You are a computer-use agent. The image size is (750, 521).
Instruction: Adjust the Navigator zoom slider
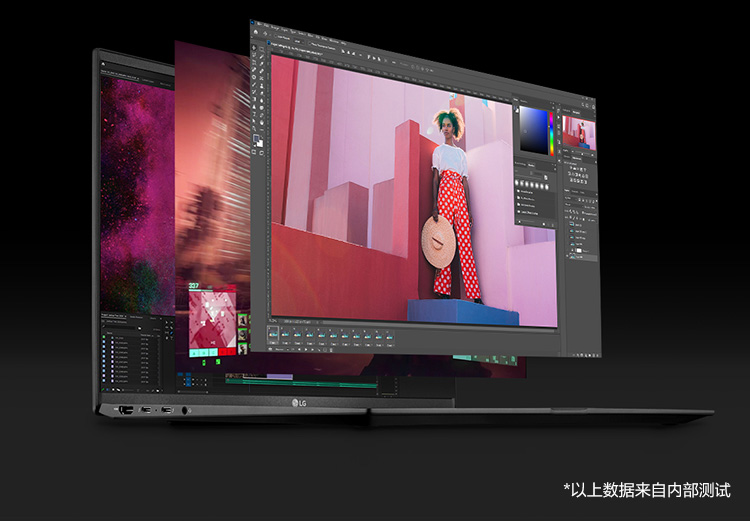pos(582,154)
